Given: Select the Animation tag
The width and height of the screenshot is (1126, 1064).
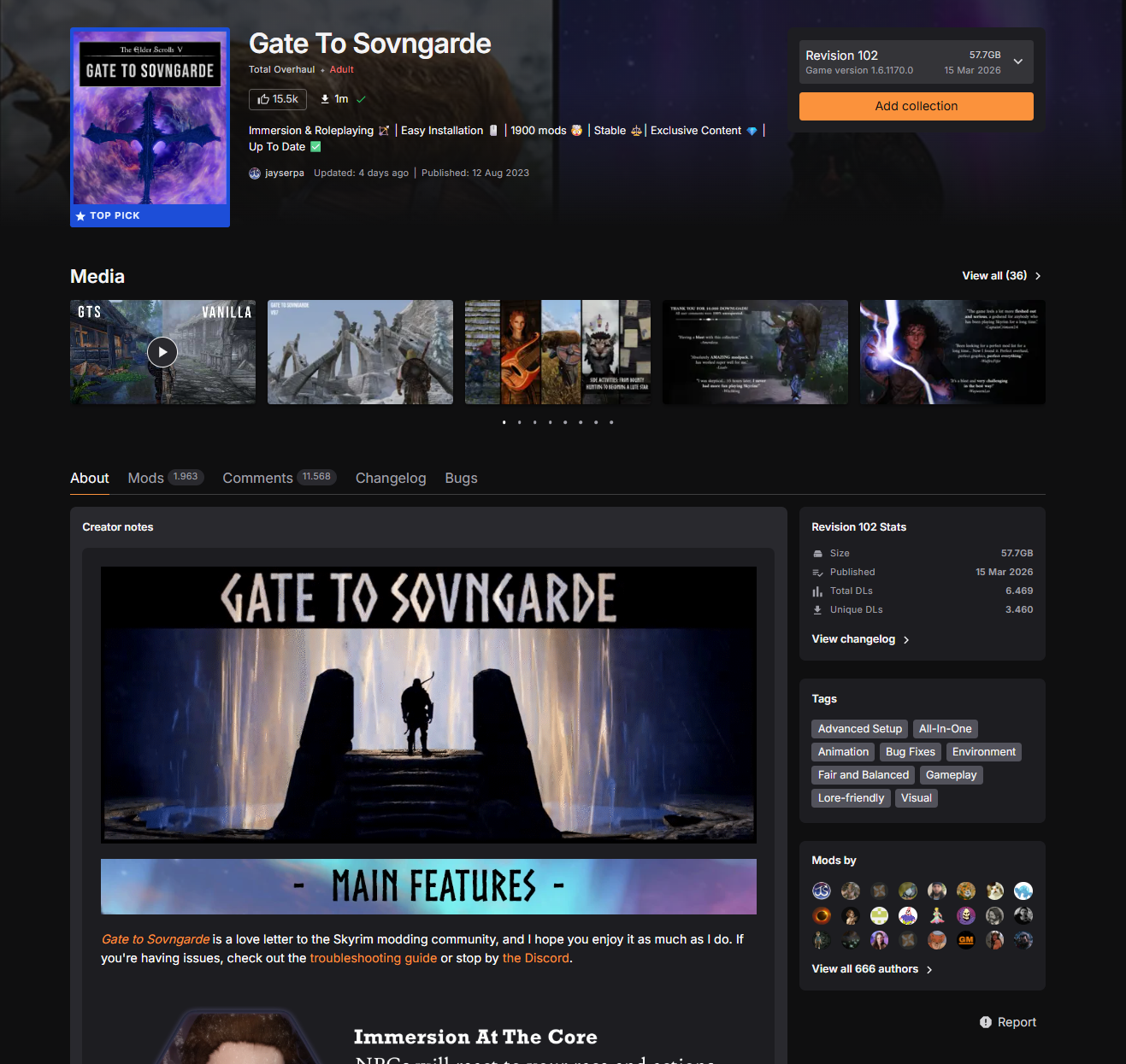Looking at the screenshot, I should [843, 752].
